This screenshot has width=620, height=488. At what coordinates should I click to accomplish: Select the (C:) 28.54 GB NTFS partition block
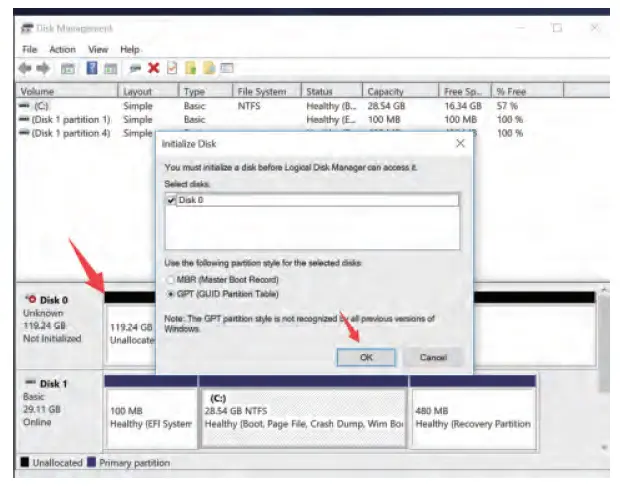tap(304, 412)
